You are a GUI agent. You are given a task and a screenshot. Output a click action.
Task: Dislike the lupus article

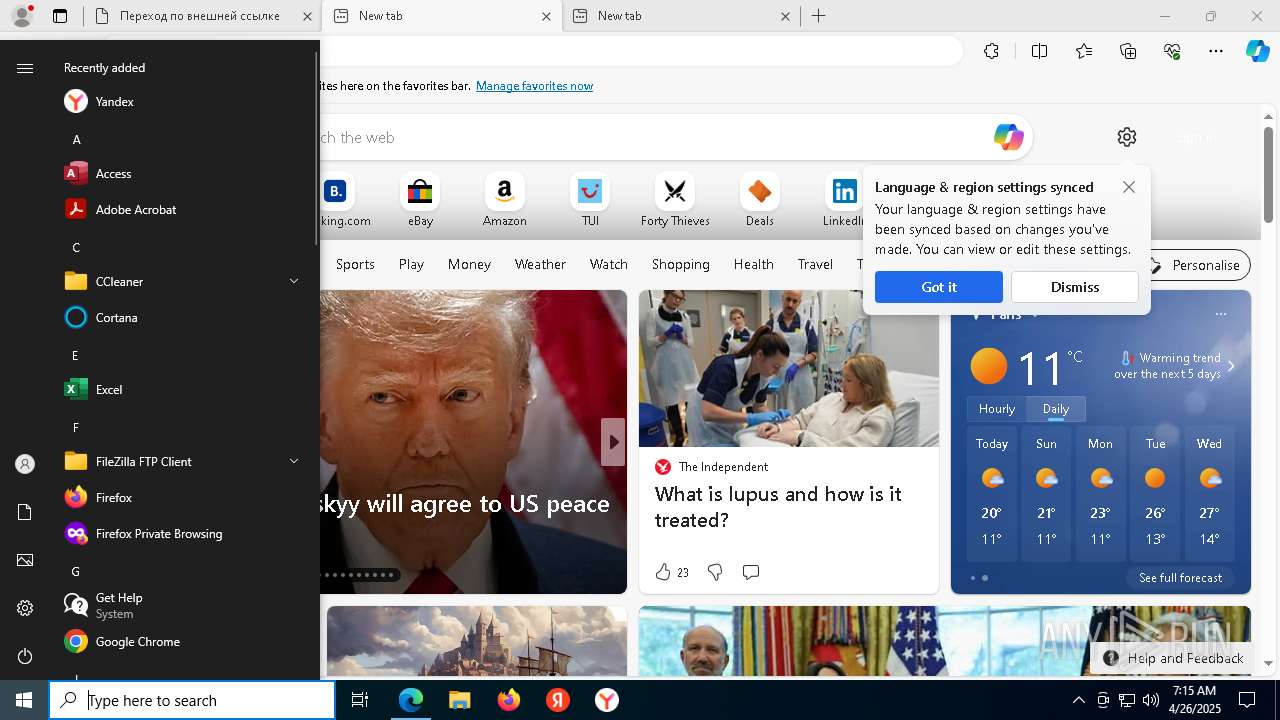(x=715, y=572)
